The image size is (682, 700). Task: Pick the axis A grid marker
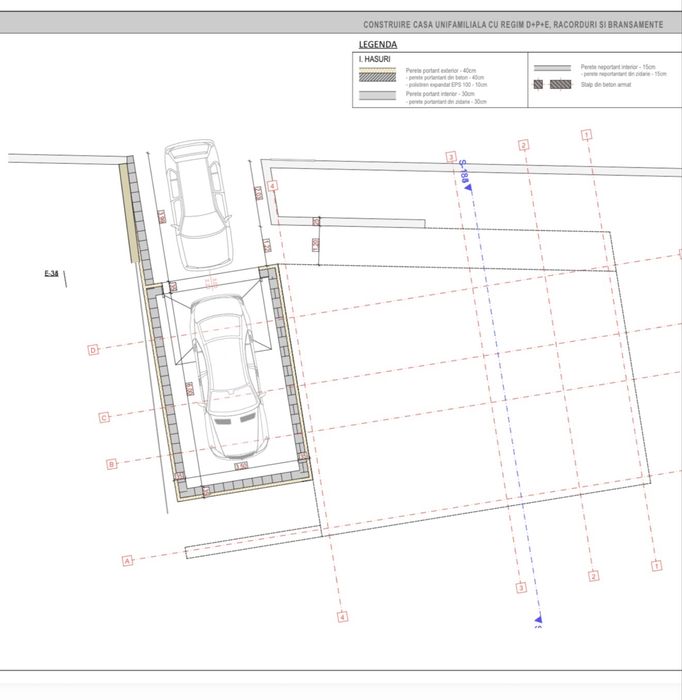point(128,561)
